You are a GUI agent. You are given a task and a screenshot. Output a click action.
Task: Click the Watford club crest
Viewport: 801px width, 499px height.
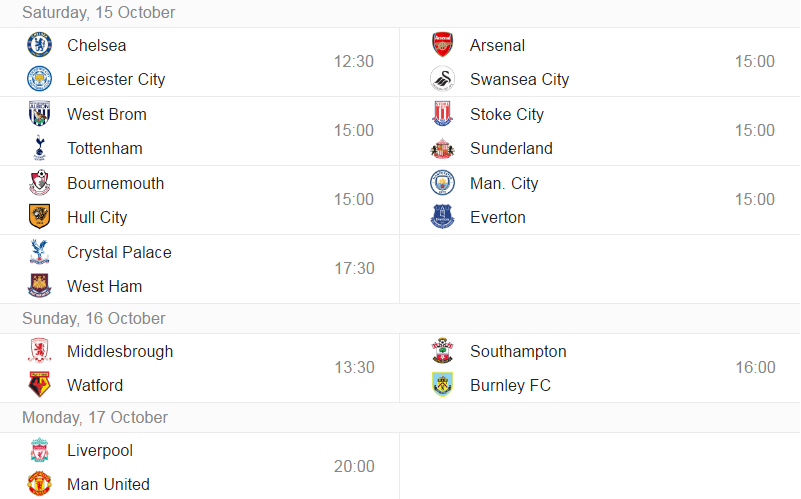pos(39,385)
